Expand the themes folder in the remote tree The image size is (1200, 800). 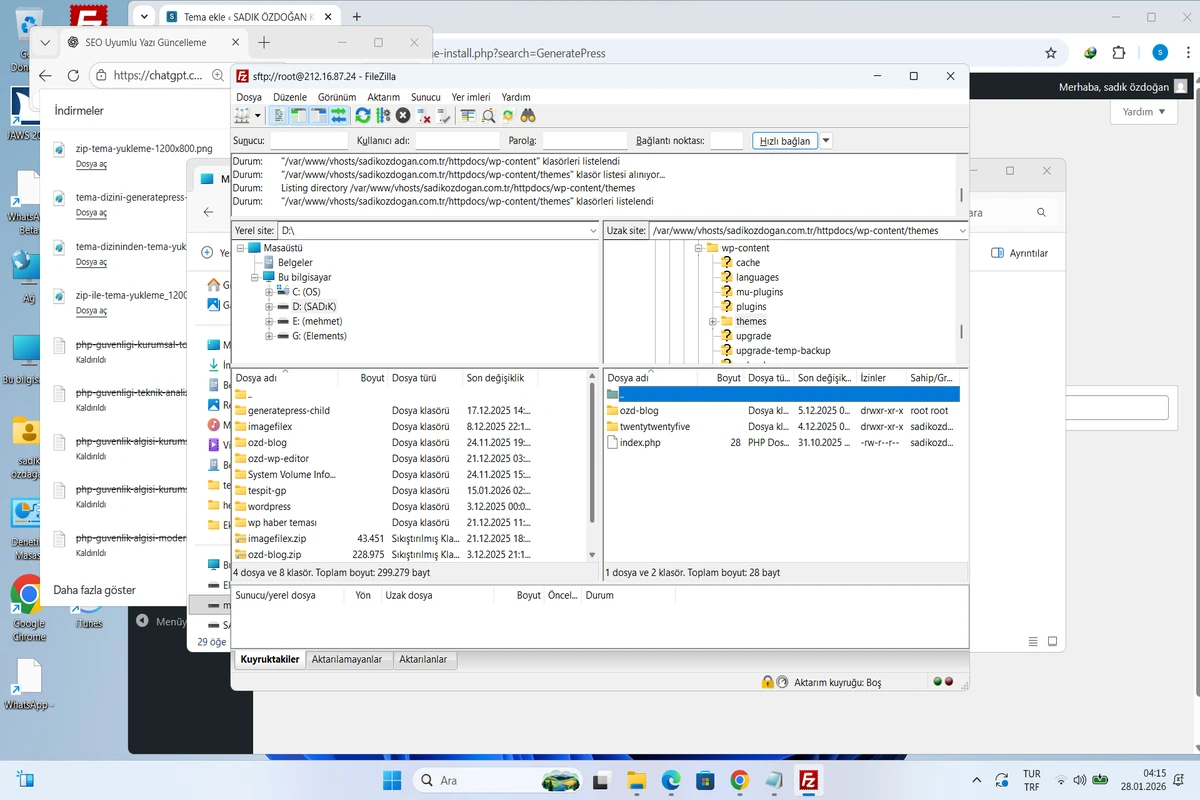point(713,322)
